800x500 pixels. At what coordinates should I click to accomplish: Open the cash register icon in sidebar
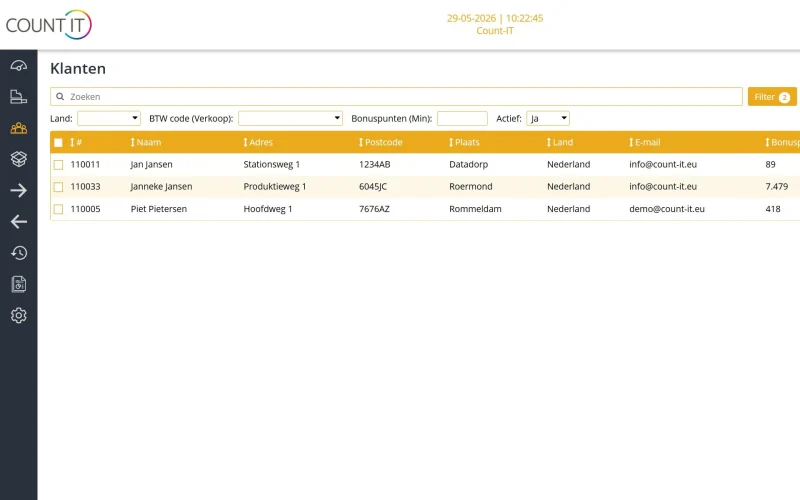click(x=18, y=96)
